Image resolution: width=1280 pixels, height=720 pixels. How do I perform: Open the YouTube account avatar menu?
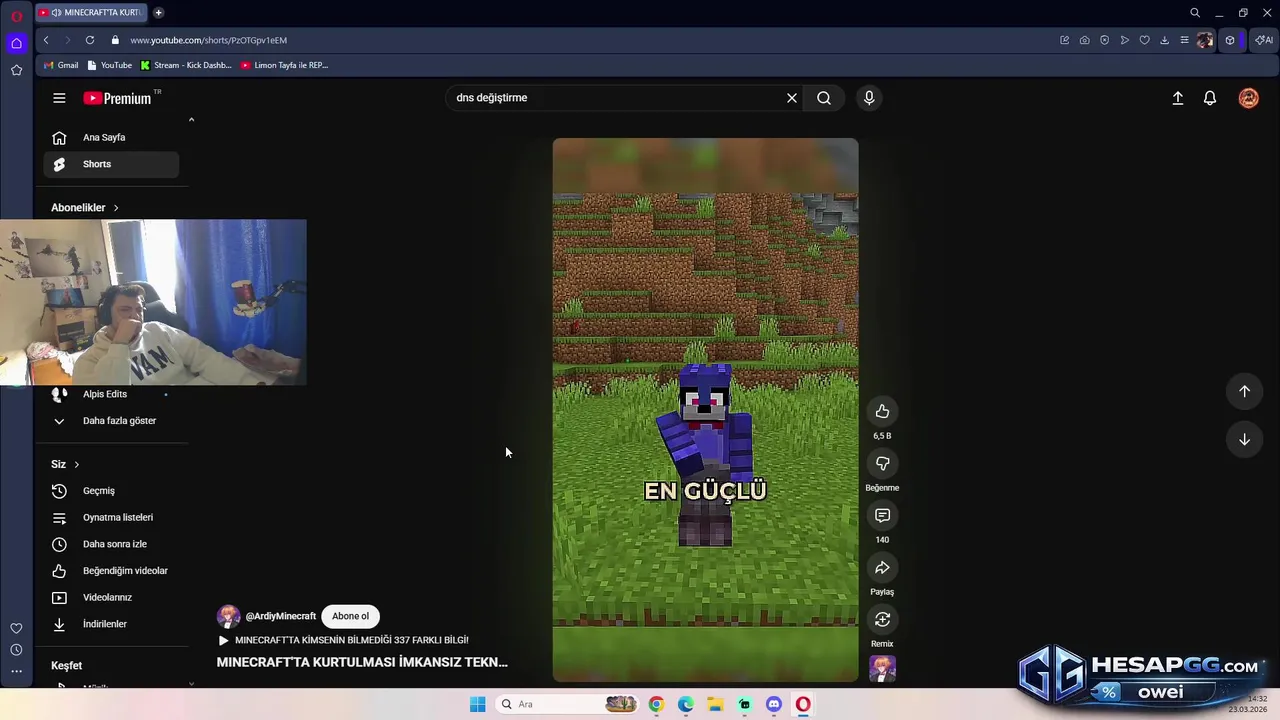[x=1248, y=98]
